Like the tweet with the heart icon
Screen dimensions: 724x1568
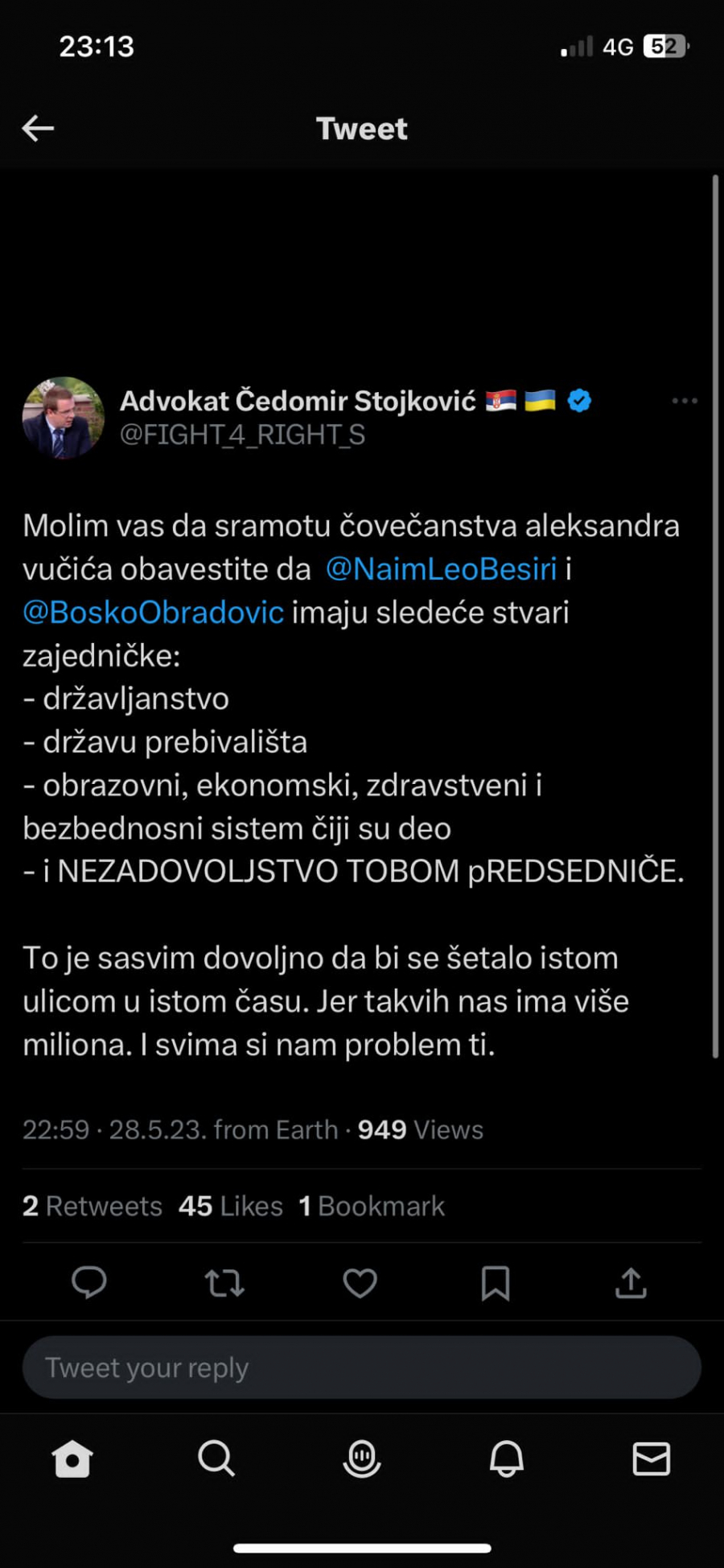(360, 1282)
